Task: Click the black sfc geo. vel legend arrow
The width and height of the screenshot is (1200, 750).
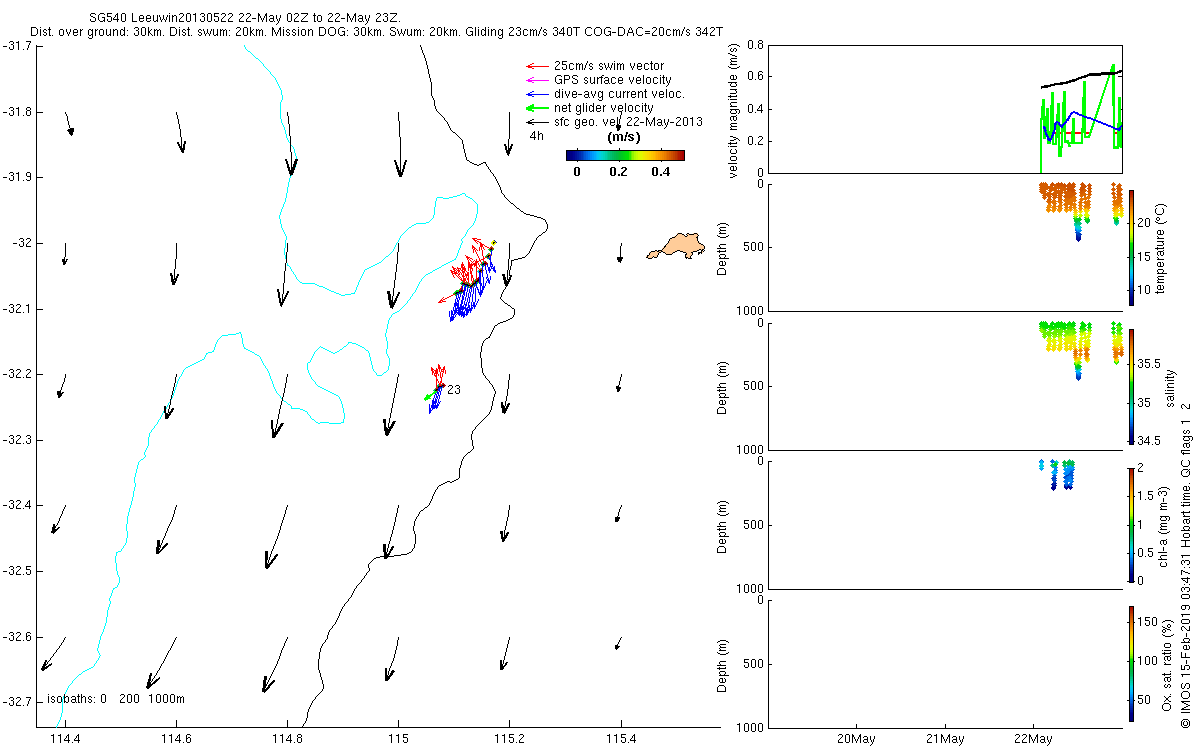Action: tap(537, 121)
